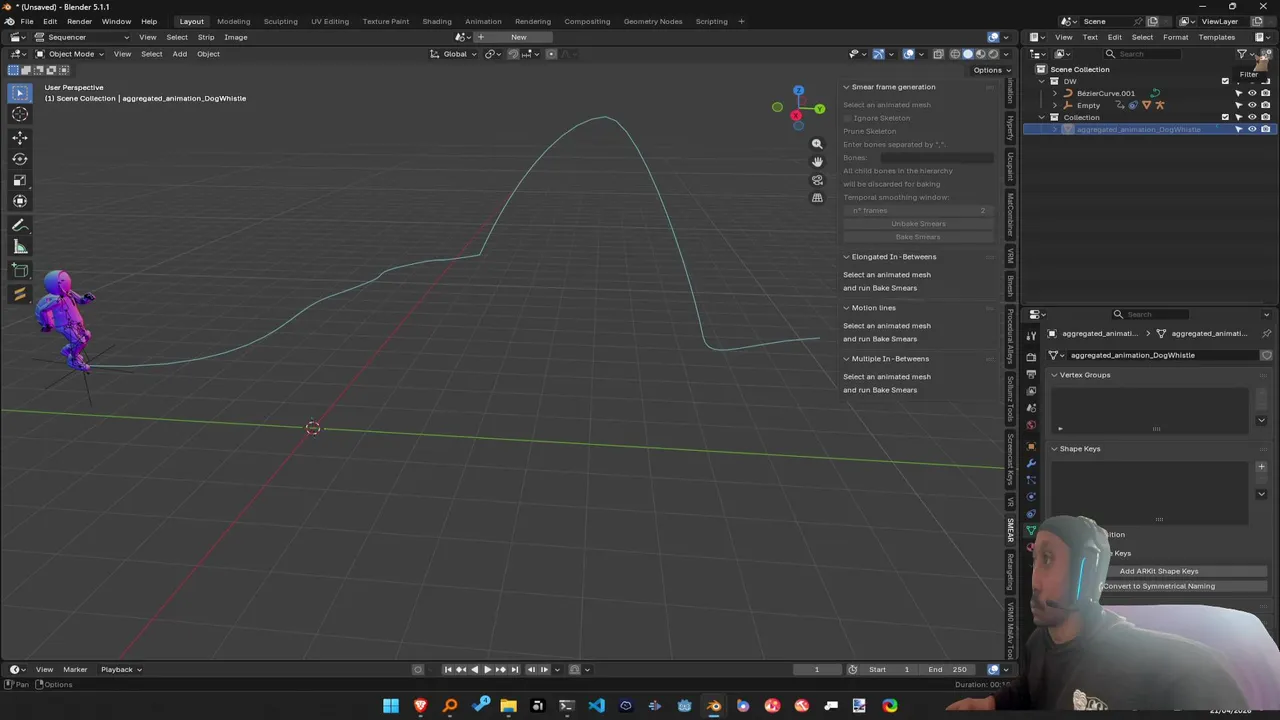Open the viewport Add menu
This screenshot has height=720, width=1280.
(179, 54)
